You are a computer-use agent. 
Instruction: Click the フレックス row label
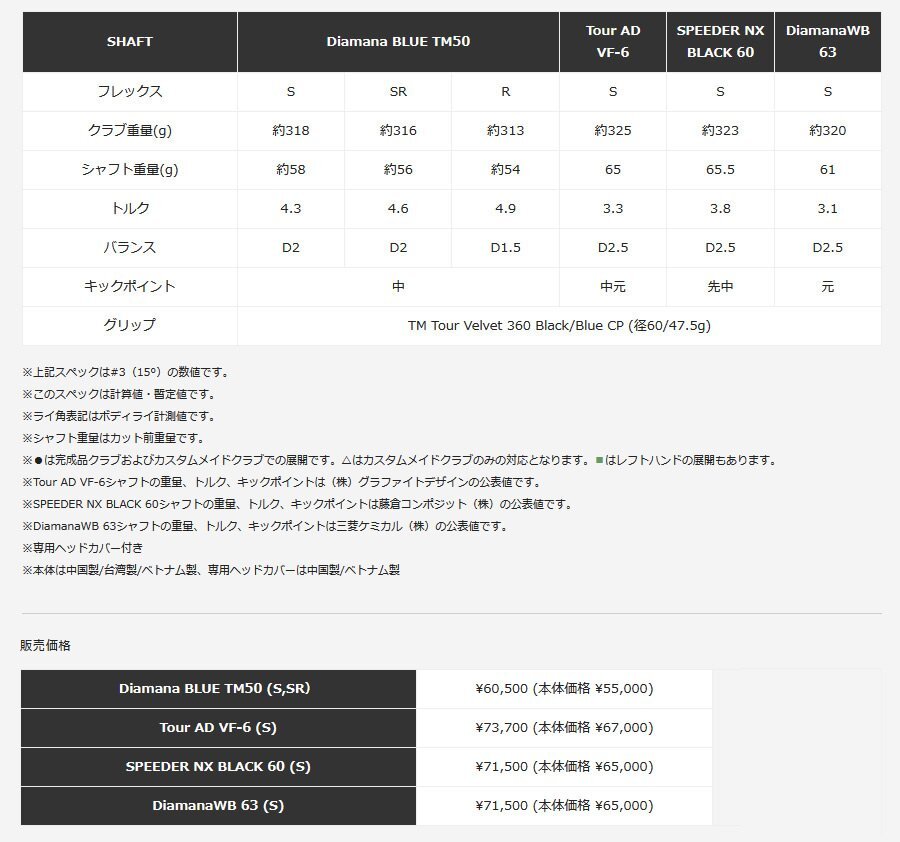pyautogui.click(x=129, y=91)
